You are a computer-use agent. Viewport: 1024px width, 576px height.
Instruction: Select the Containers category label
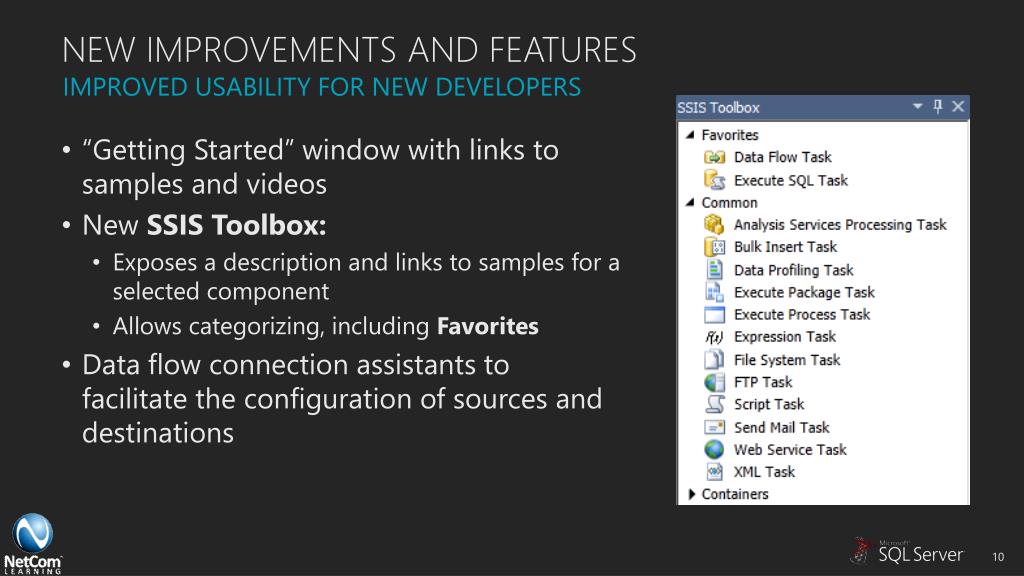click(x=735, y=494)
